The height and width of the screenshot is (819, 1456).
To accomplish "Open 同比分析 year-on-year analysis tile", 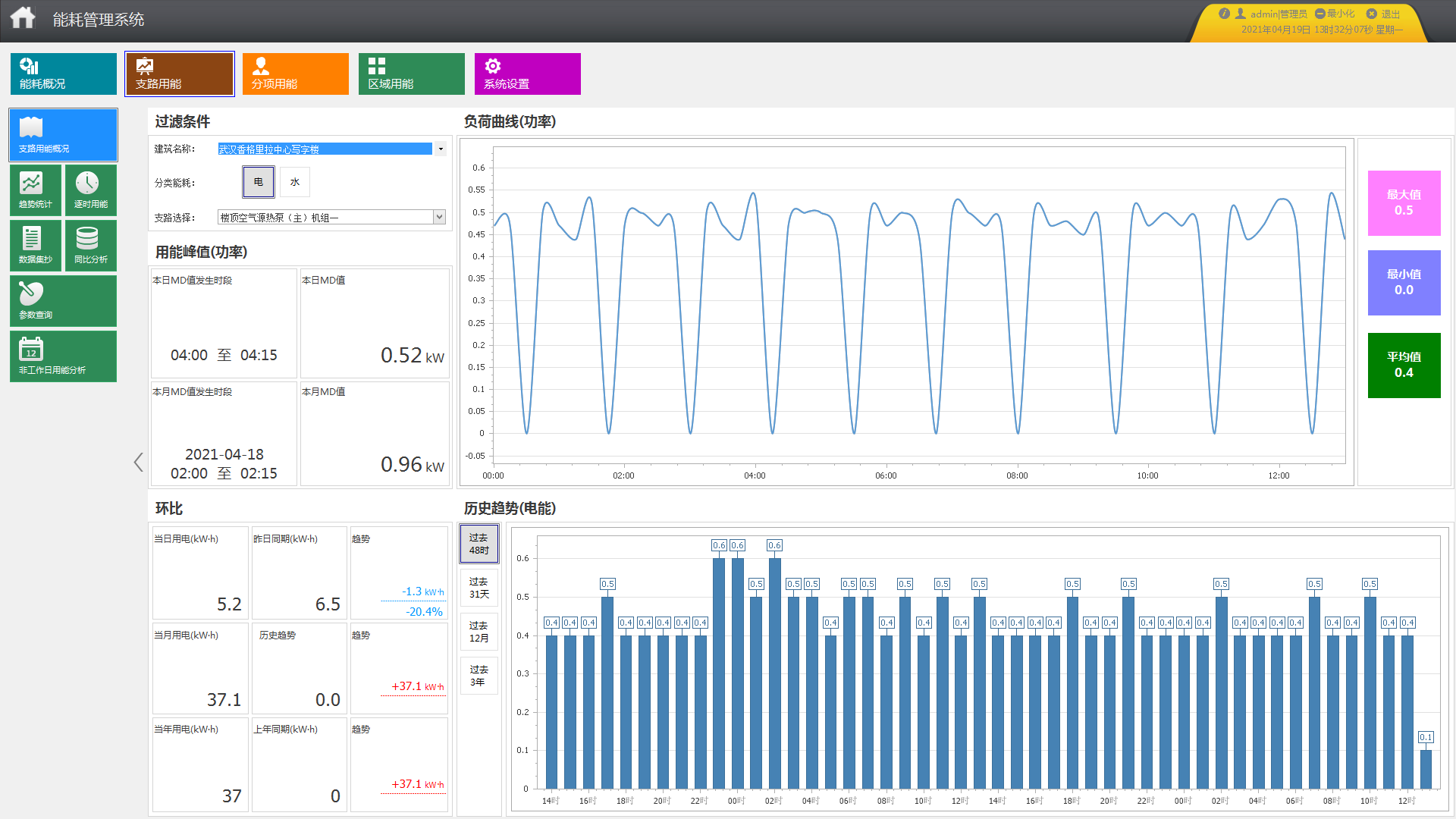I will [90, 245].
